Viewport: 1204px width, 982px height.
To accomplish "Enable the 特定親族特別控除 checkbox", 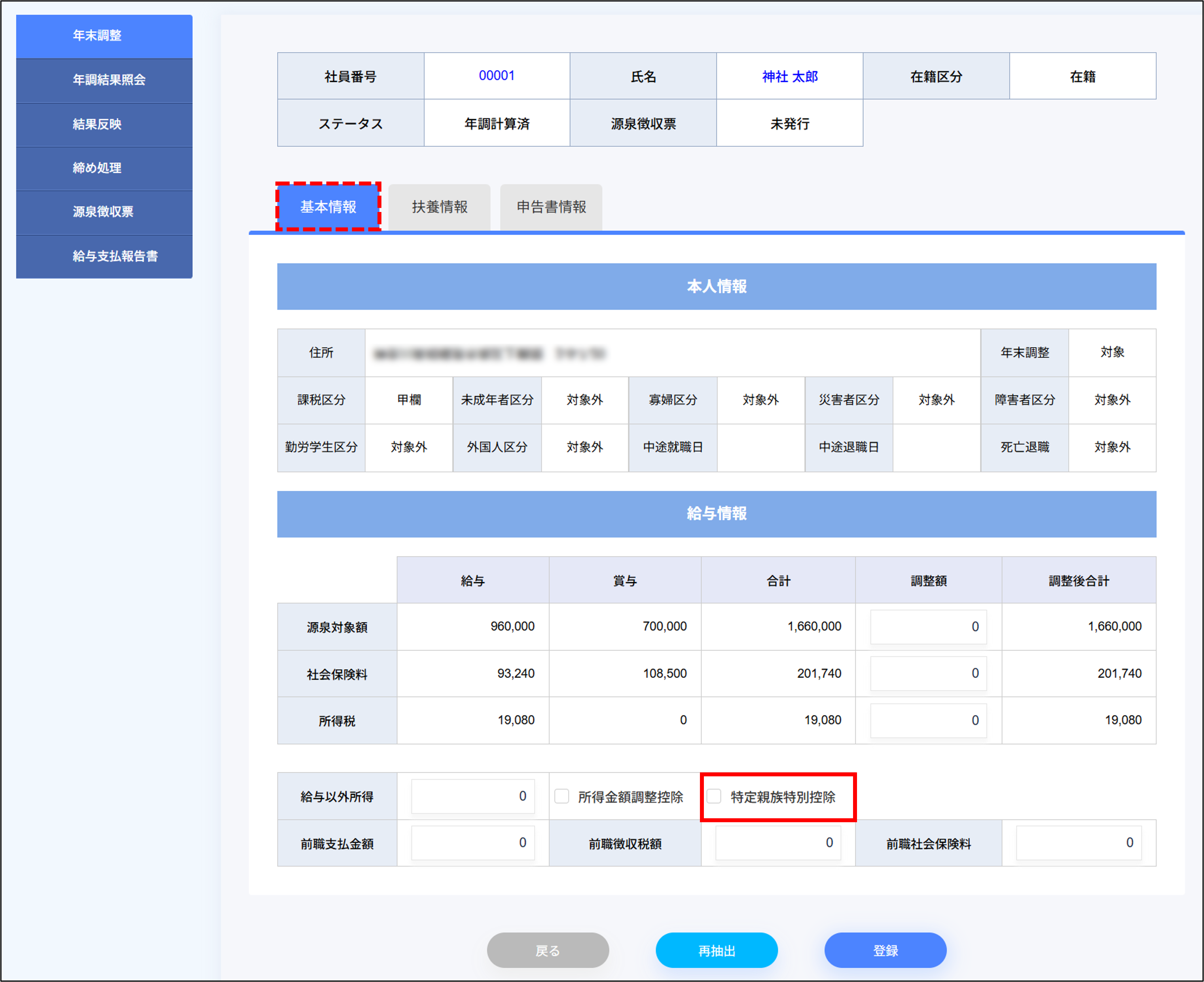I will [714, 797].
